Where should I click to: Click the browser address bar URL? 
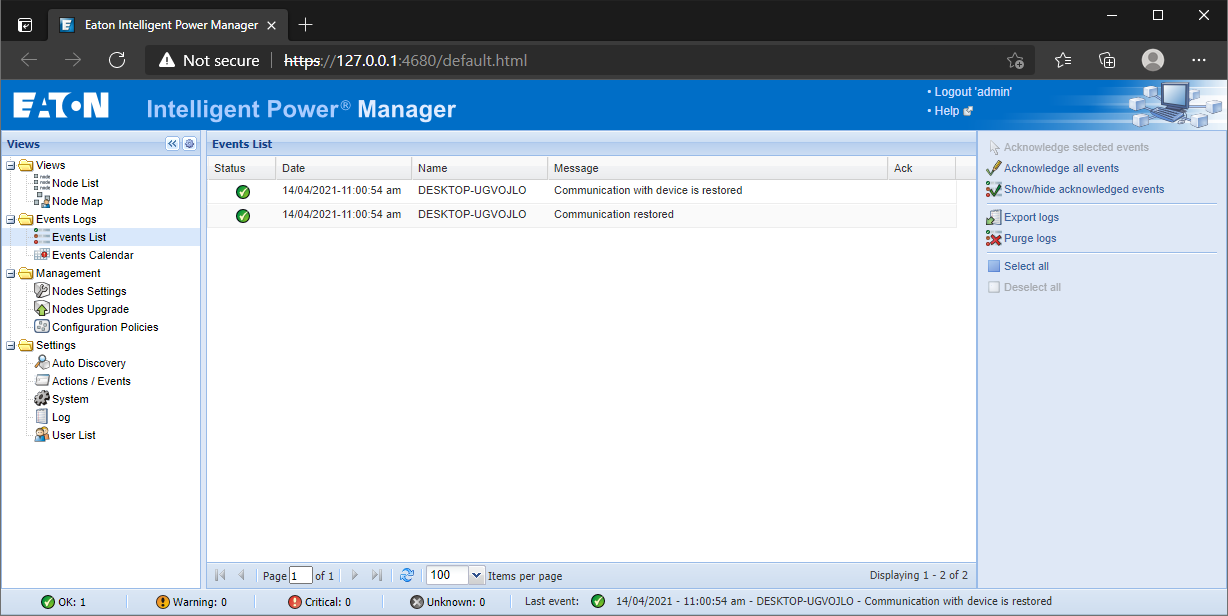tap(405, 60)
